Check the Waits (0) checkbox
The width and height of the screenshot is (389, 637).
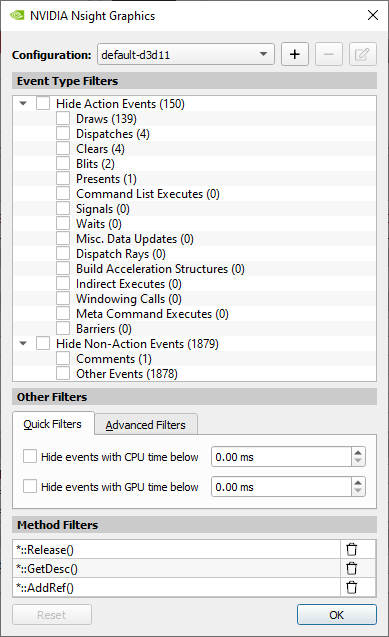pyautogui.click(x=63, y=223)
